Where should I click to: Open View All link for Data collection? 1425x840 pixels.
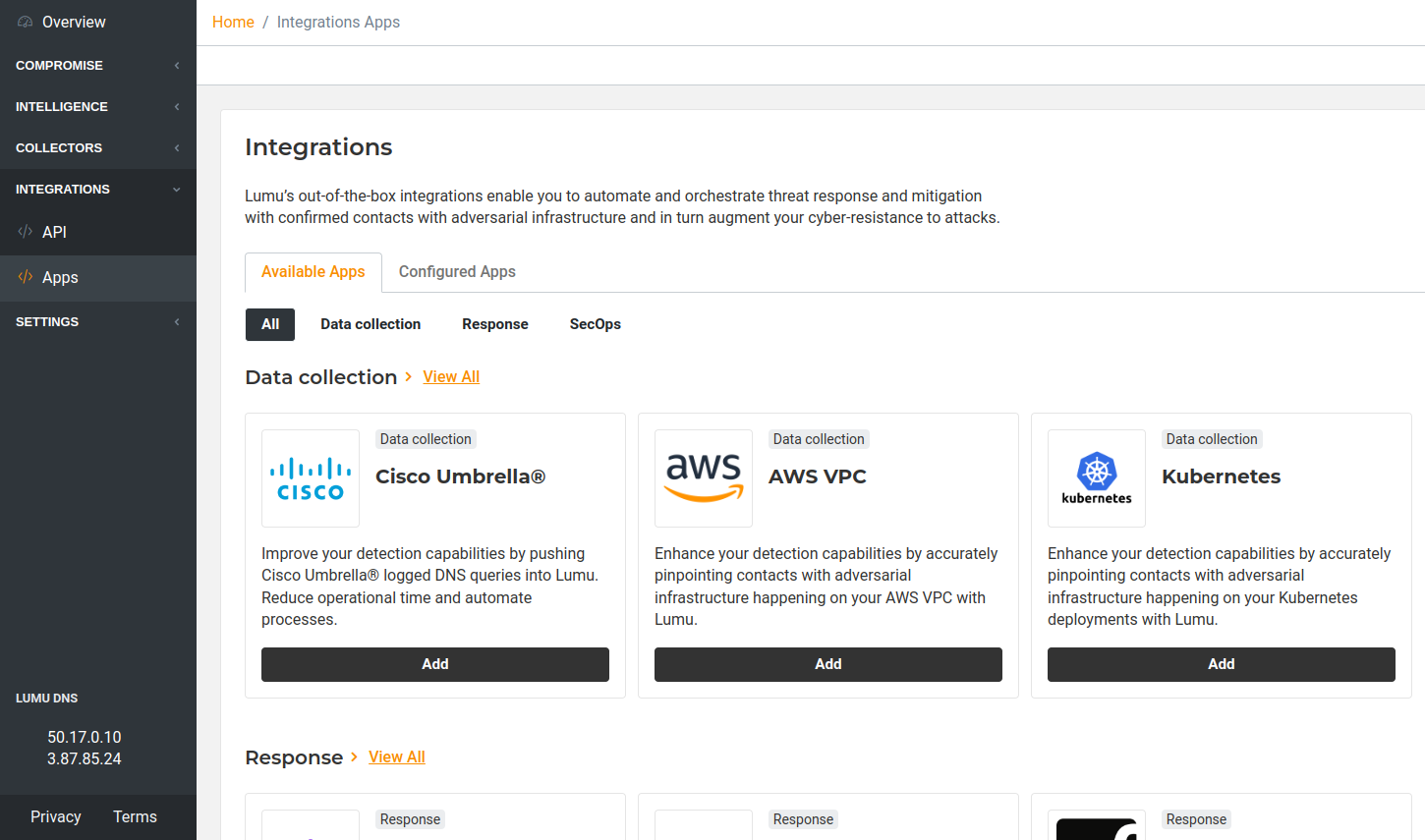click(x=451, y=377)
